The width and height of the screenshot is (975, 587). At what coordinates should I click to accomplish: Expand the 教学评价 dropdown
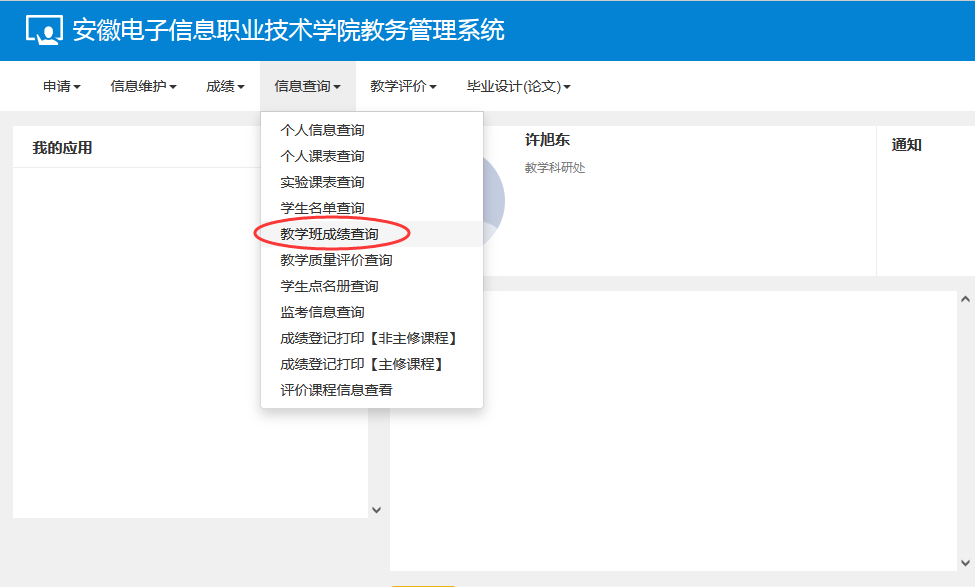click(x=403, y=87)
